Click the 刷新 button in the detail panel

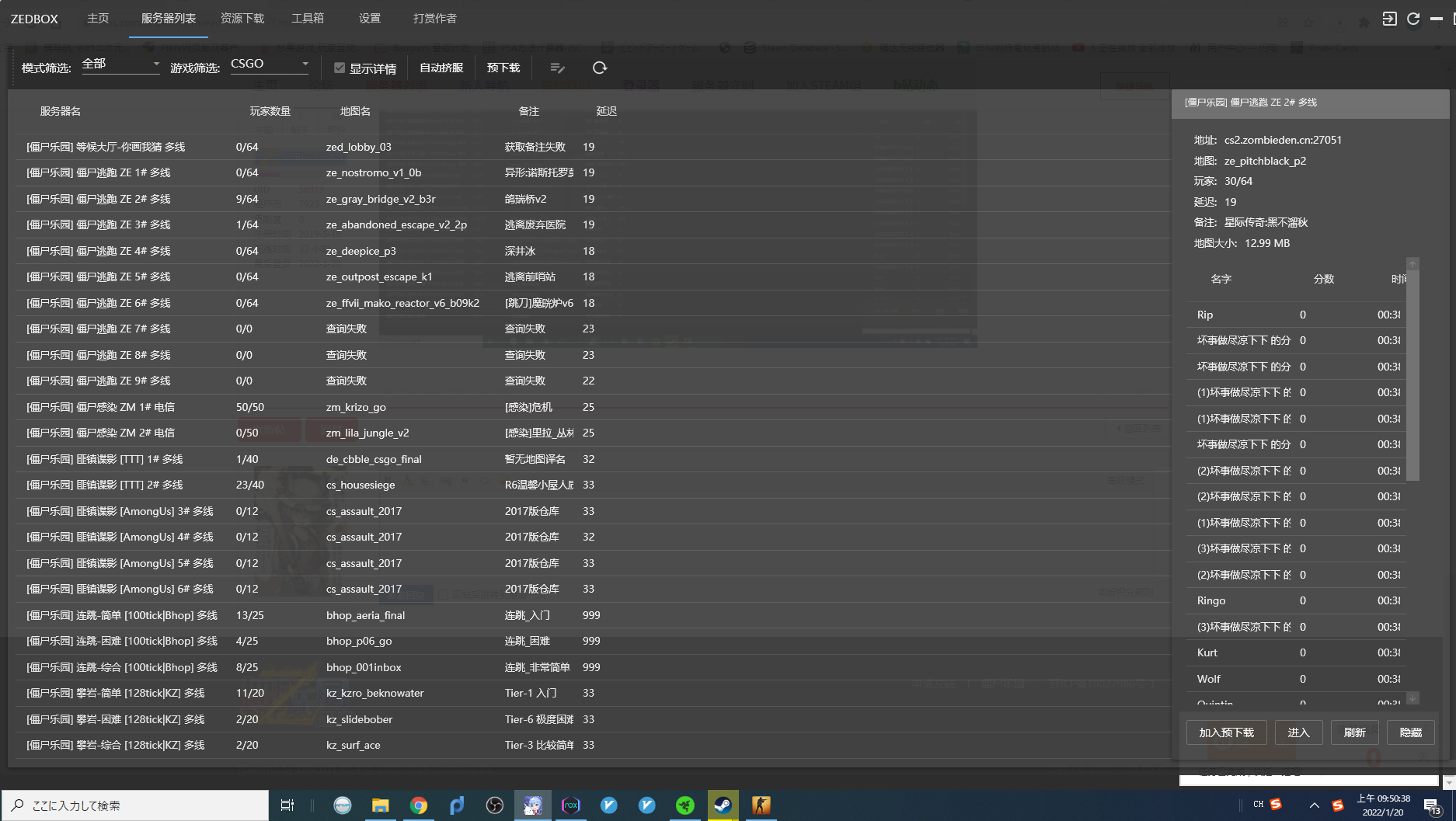1354,732
